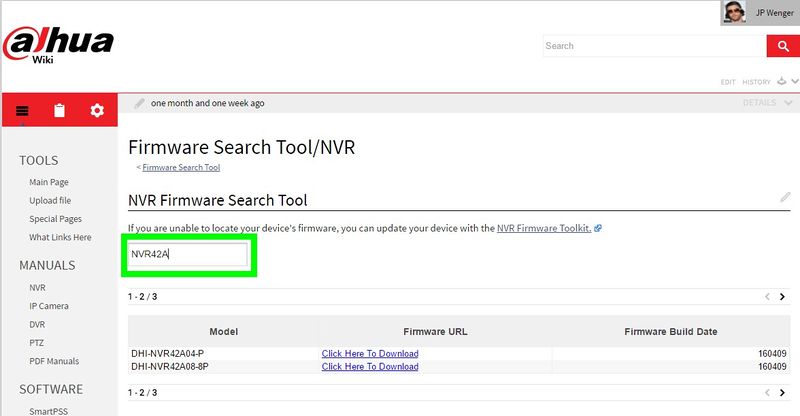Expand the DETAILS dropdown
This screenshot has height=416, width=800.
[x=767, y=103]
